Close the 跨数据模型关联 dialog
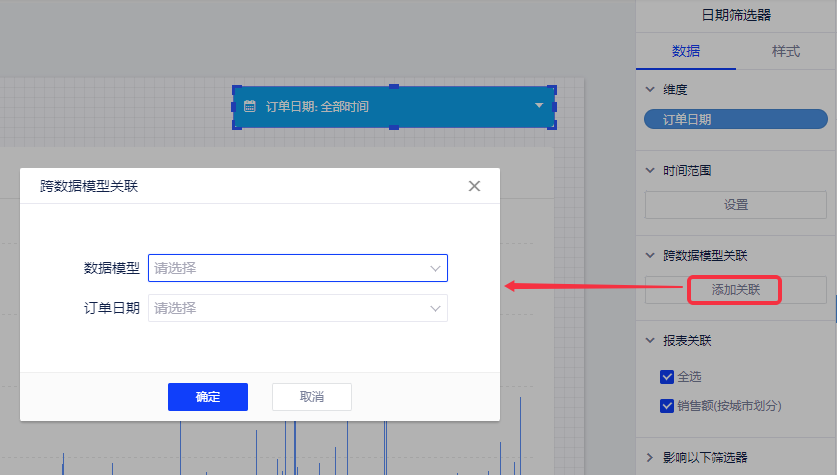 click(474, 186)
